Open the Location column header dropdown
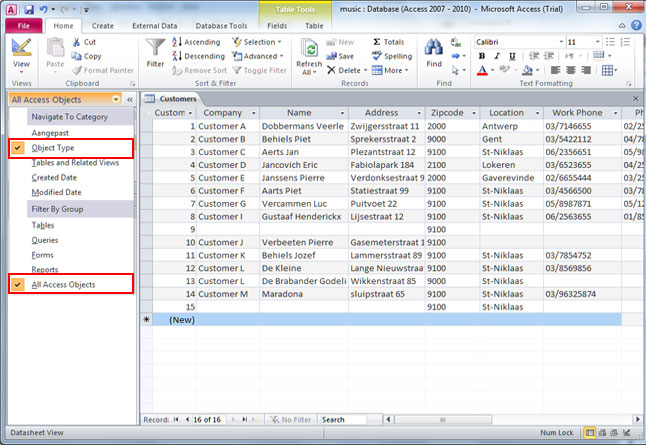 (537, 113)
